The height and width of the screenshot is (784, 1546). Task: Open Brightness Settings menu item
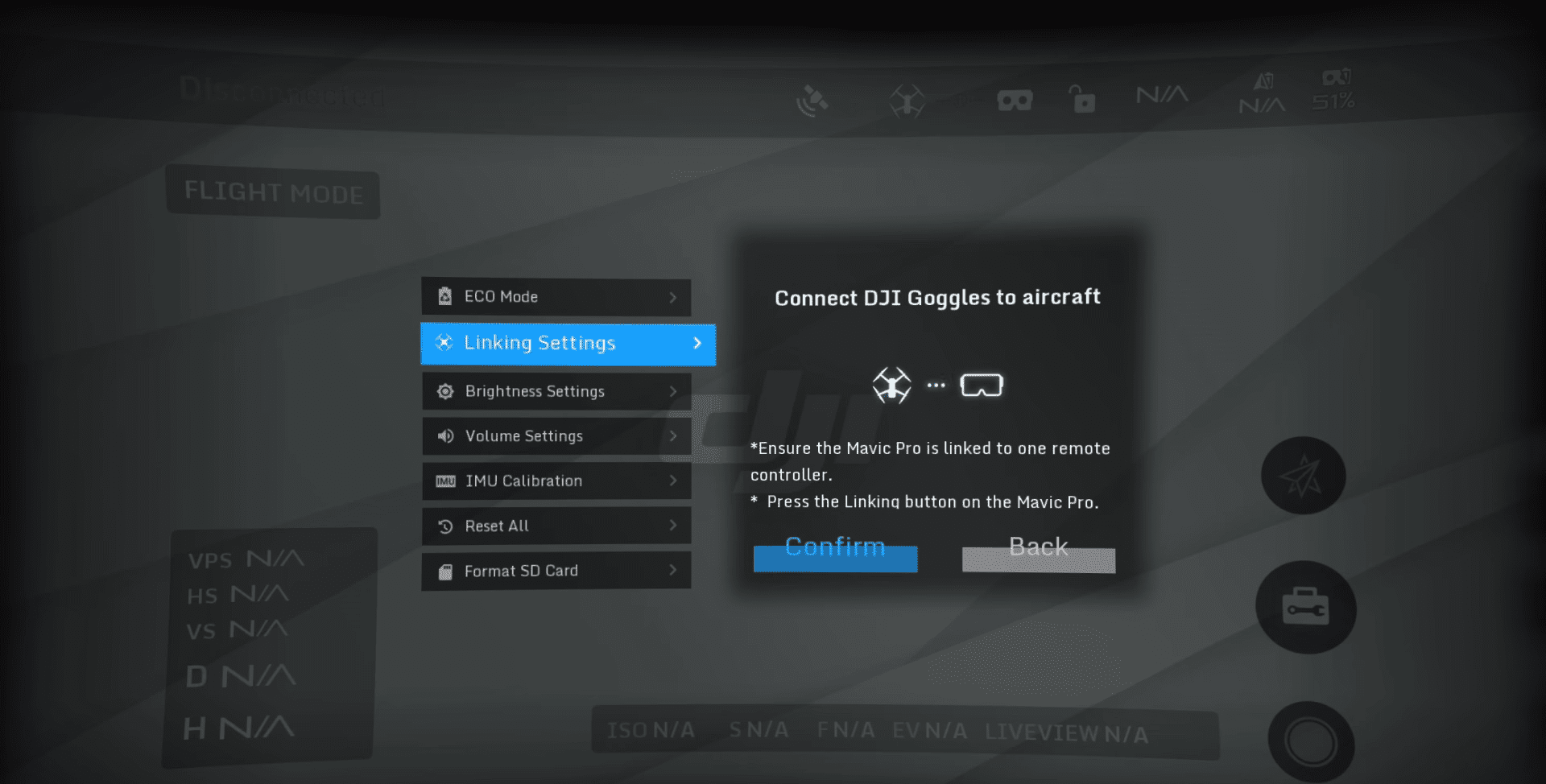pos(556,391)
